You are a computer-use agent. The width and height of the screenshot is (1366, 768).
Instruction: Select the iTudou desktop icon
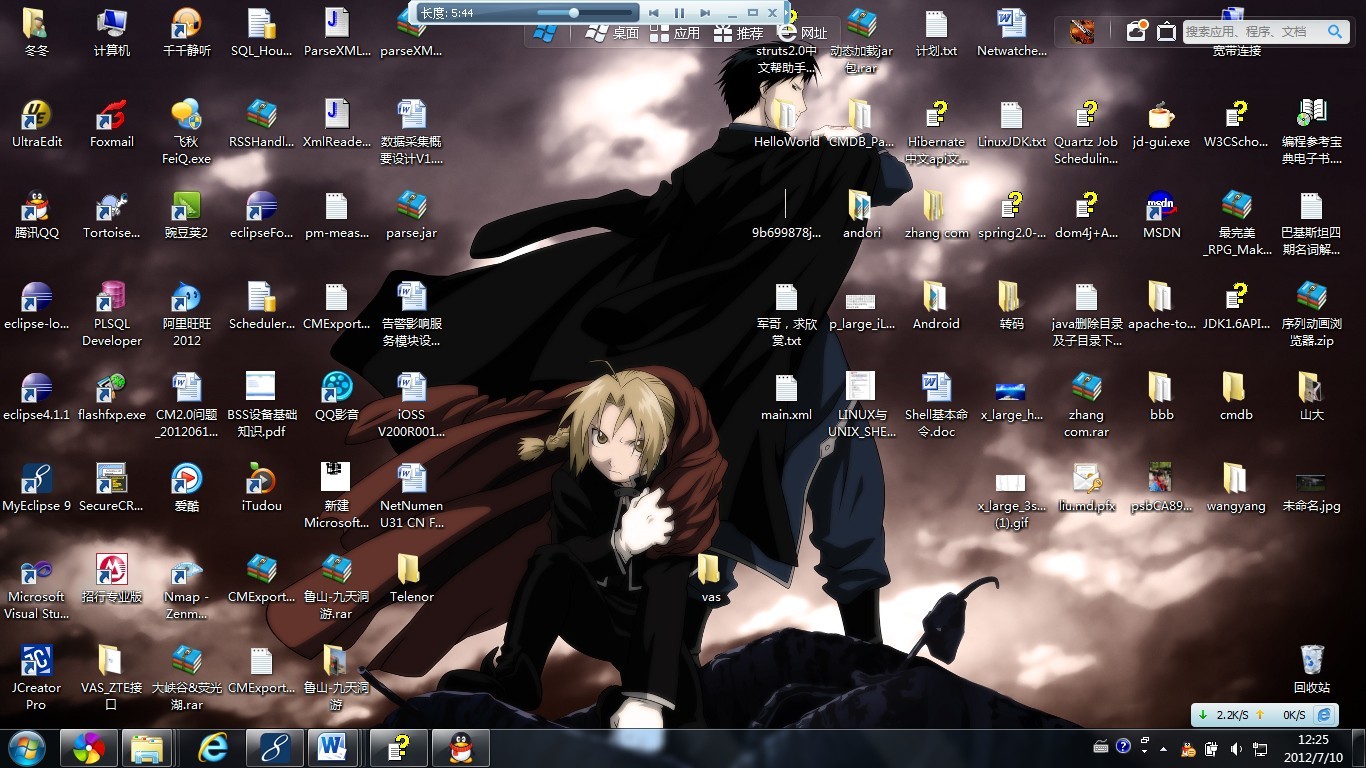point(262,488)
